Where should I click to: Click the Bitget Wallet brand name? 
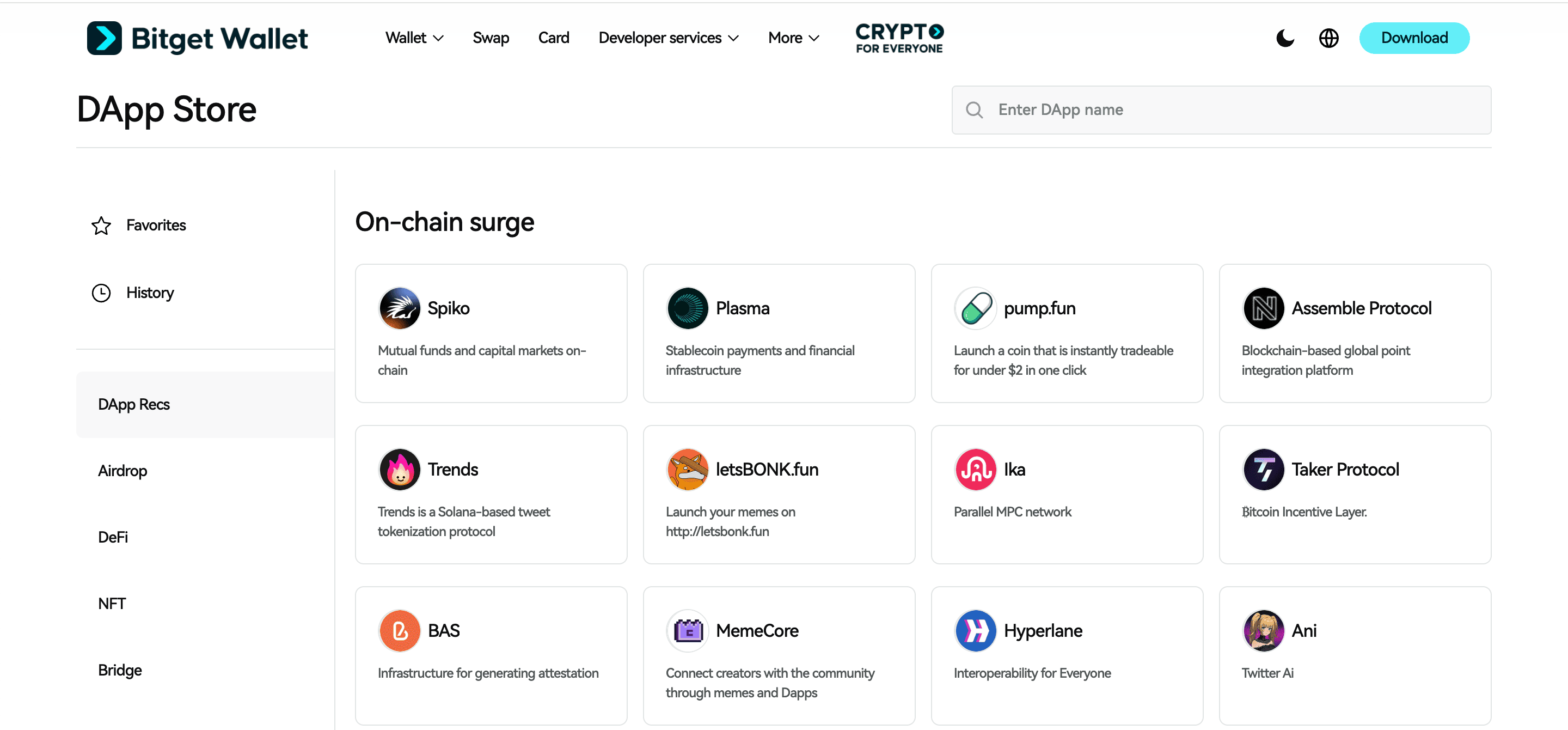pyautogui.click(x=219, y=39)
